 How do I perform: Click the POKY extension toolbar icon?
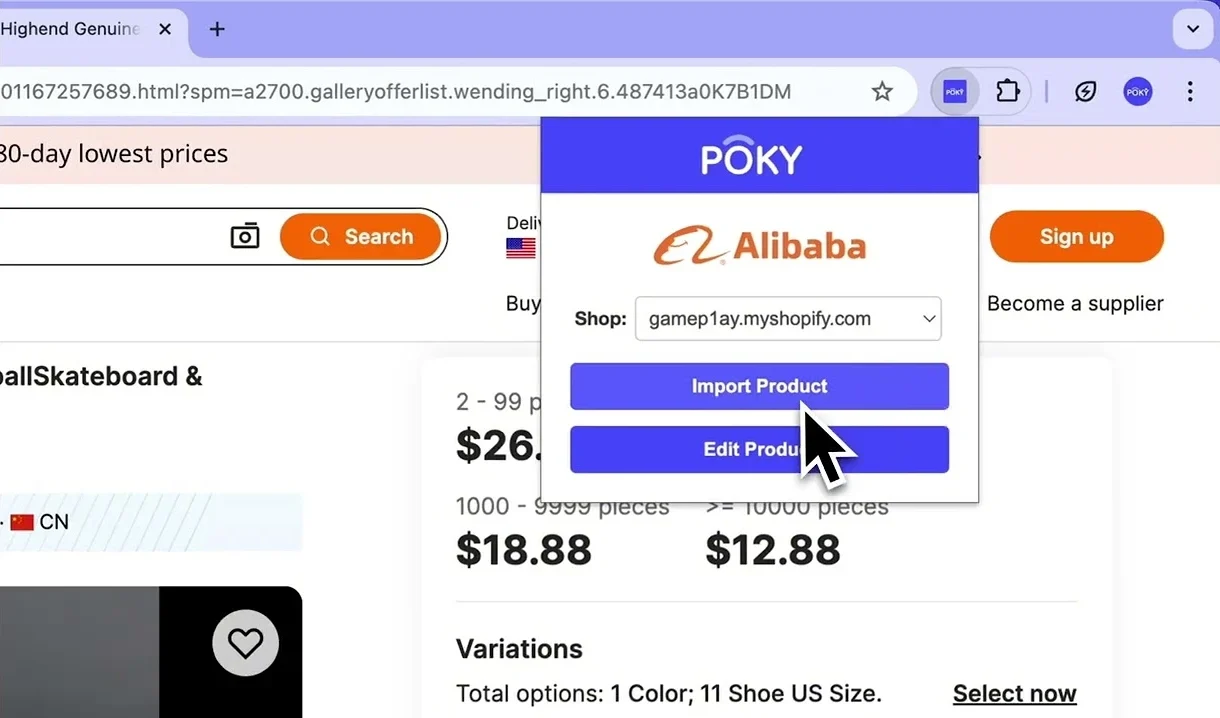pyautogui.click(x=954, y=91)
